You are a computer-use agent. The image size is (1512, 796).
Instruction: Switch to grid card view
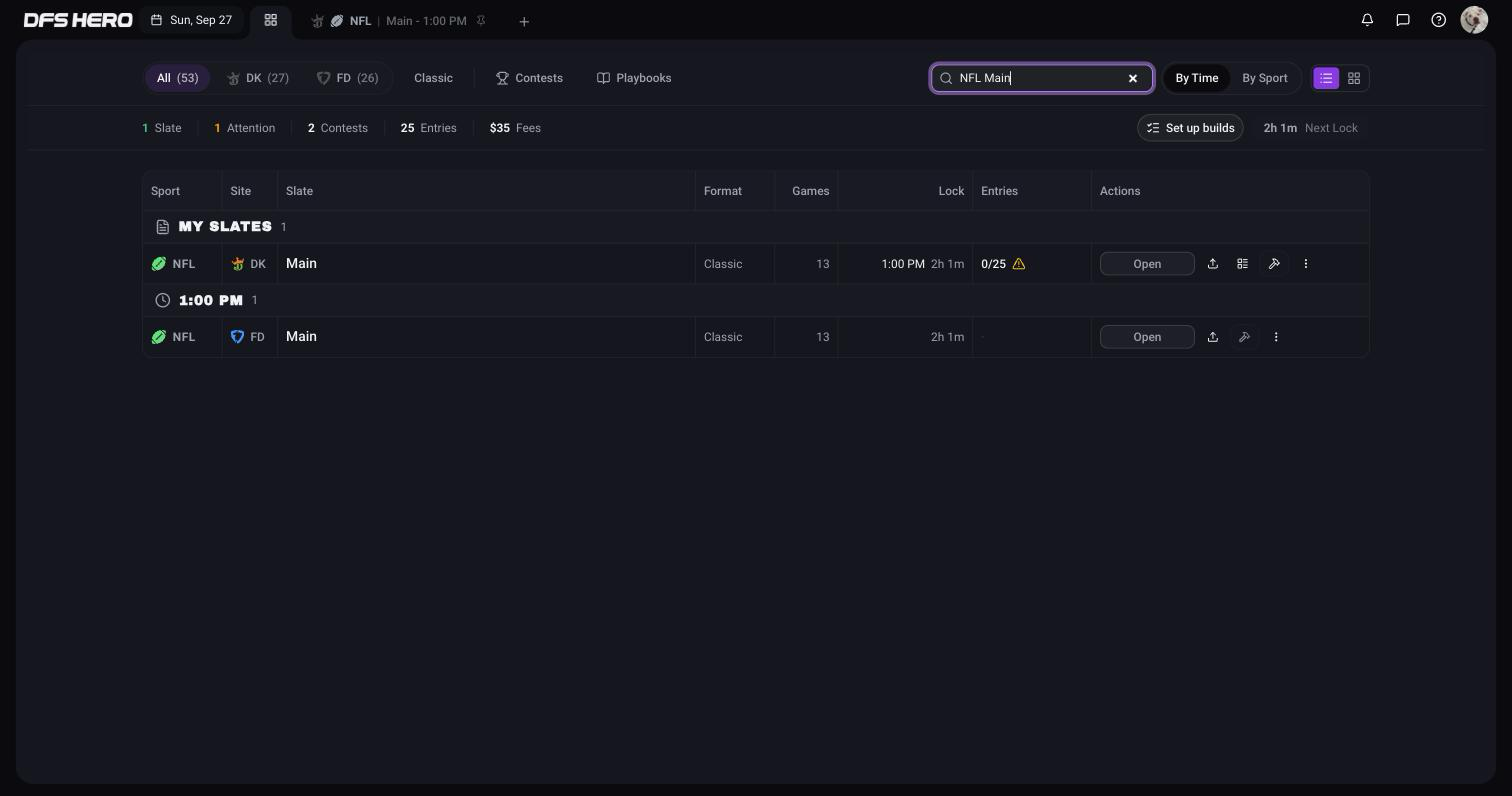pyautogui.click(x=1354, y=78)
